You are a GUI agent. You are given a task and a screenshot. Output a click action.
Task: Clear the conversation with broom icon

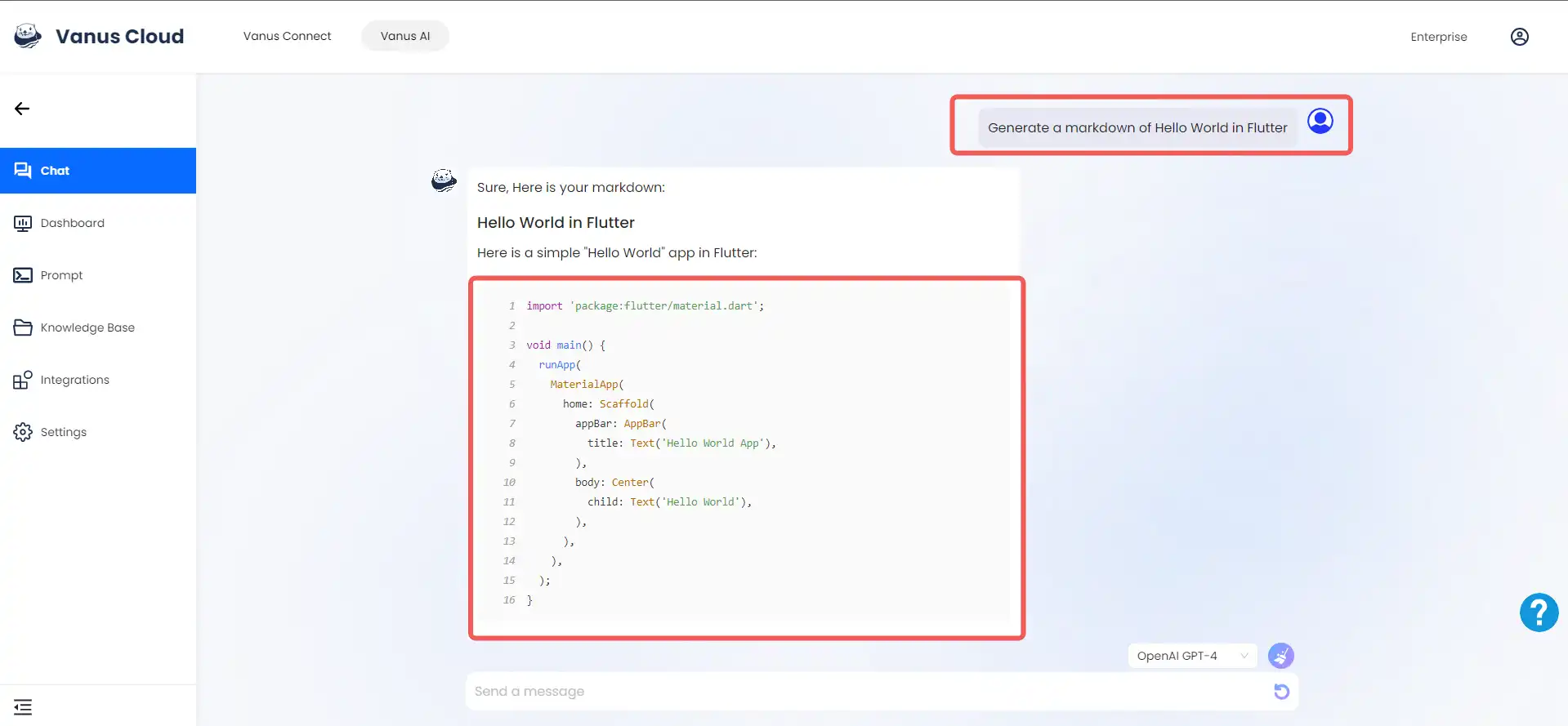click(1280, 656)
